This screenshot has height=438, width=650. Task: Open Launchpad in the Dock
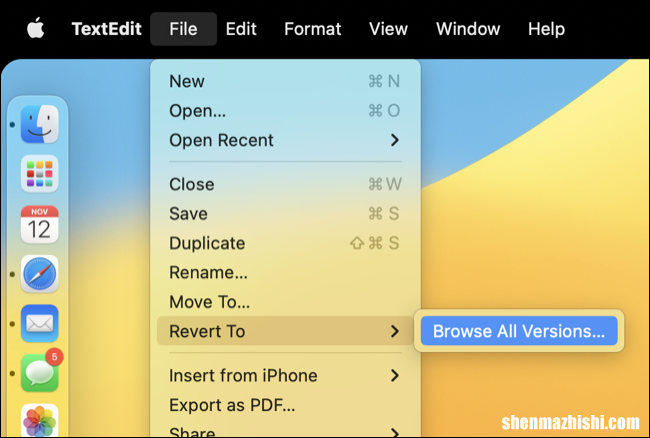click(x=40, y=174)
